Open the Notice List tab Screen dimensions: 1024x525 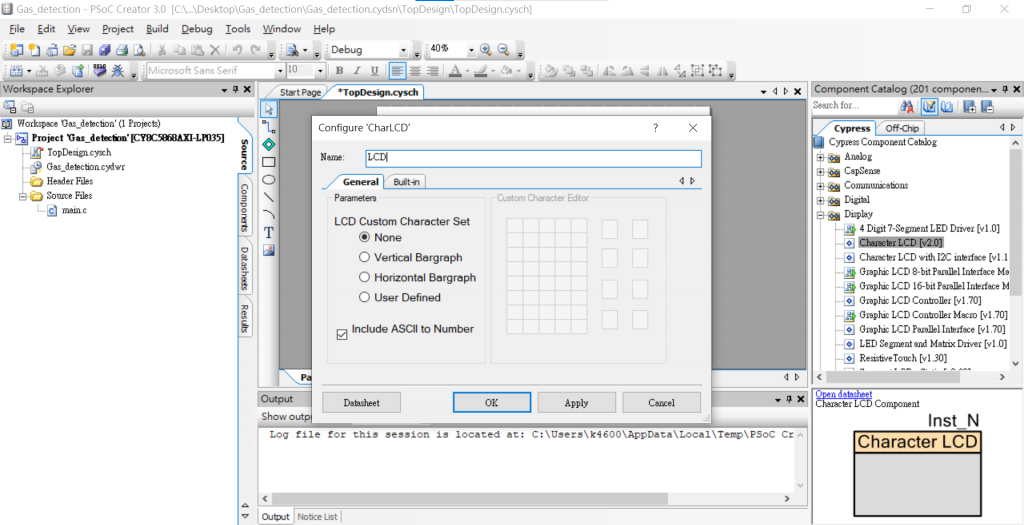[318, 517]
